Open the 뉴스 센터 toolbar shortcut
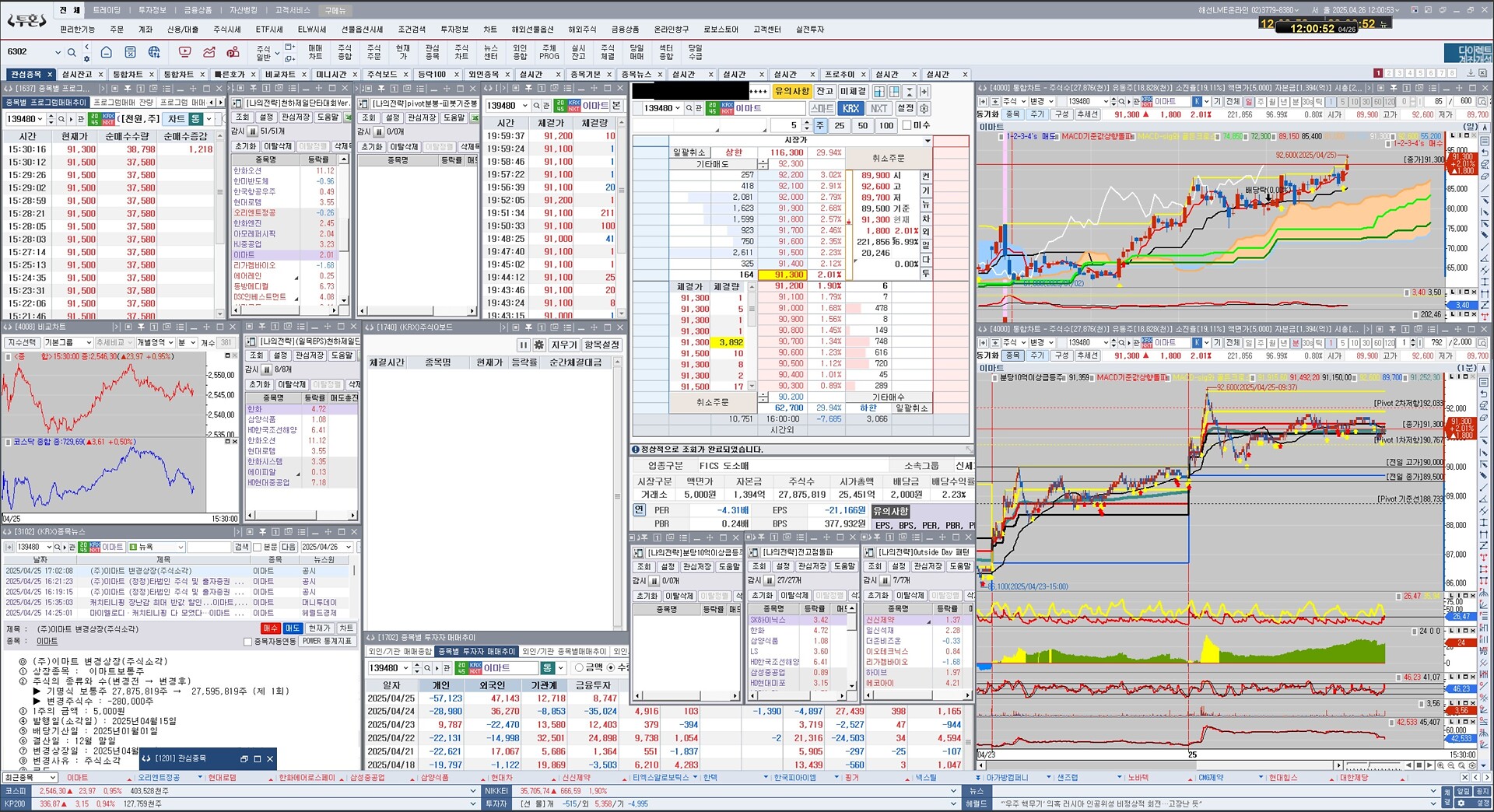 coord(491,52)
